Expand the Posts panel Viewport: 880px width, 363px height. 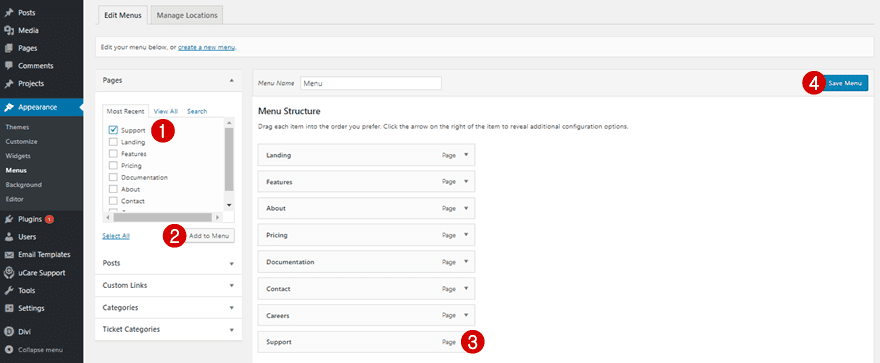pos(168,263)
